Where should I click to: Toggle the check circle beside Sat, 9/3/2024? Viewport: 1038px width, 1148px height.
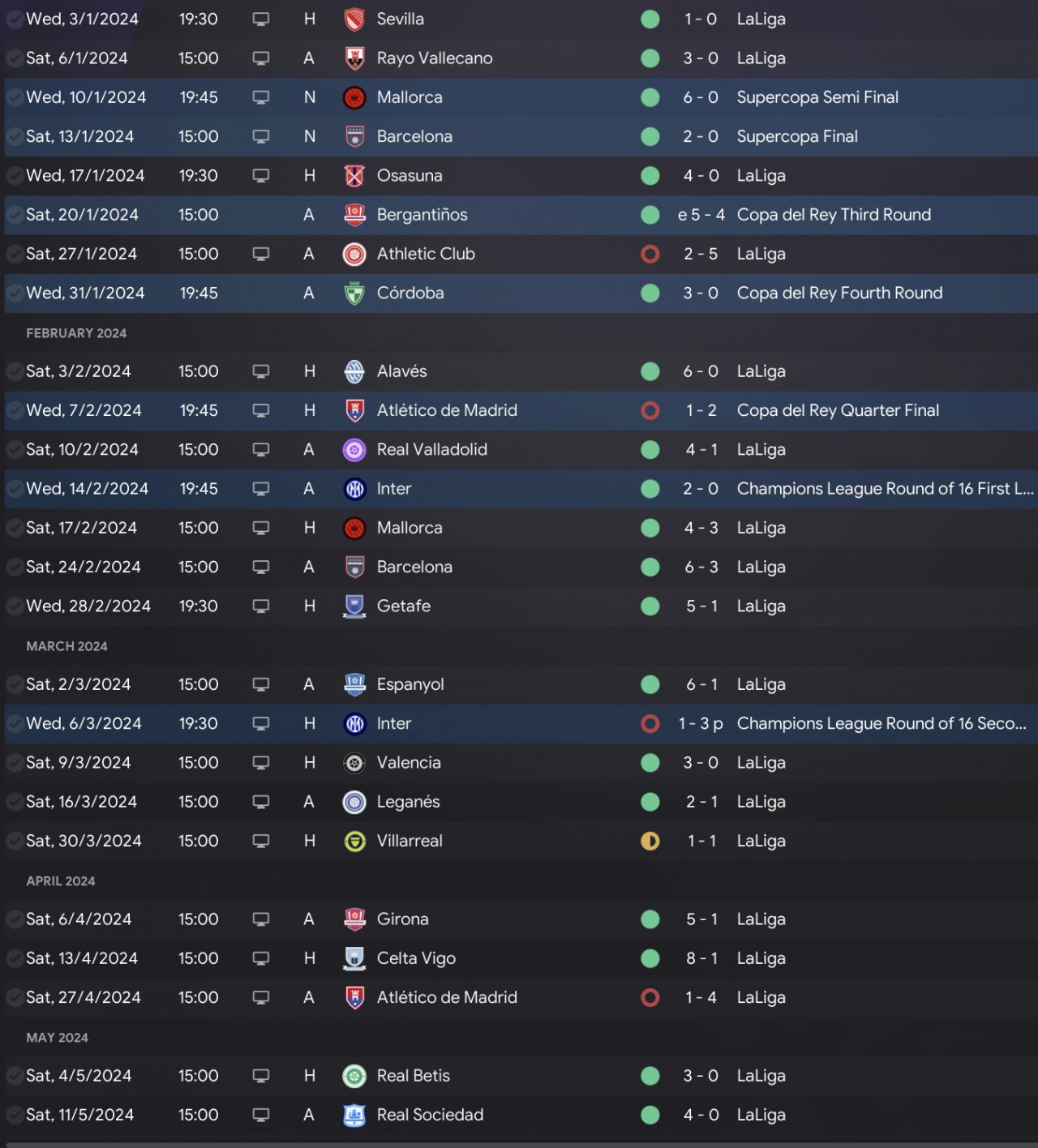point(15,763)
